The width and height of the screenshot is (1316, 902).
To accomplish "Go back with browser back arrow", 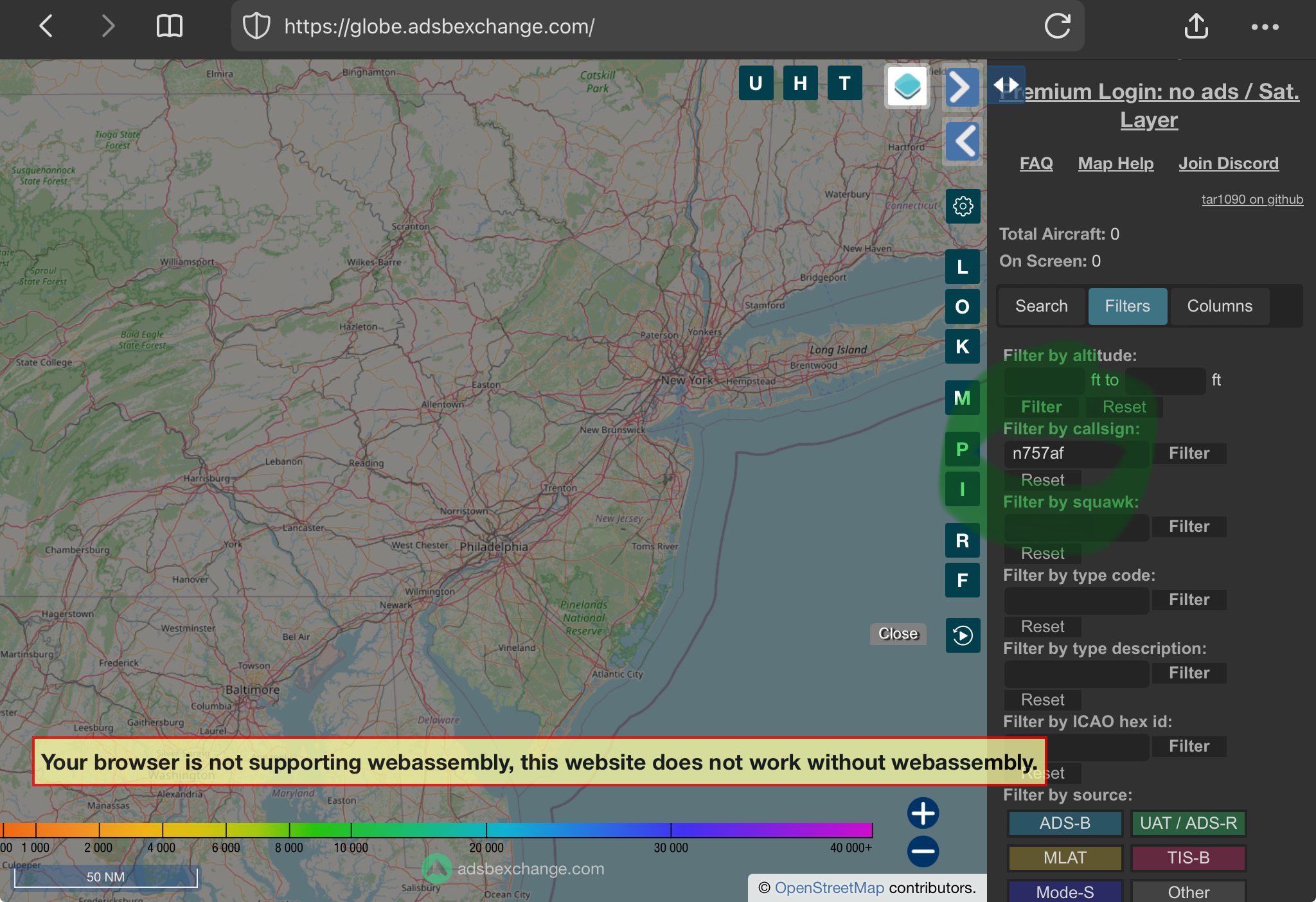I will [46, 26].
